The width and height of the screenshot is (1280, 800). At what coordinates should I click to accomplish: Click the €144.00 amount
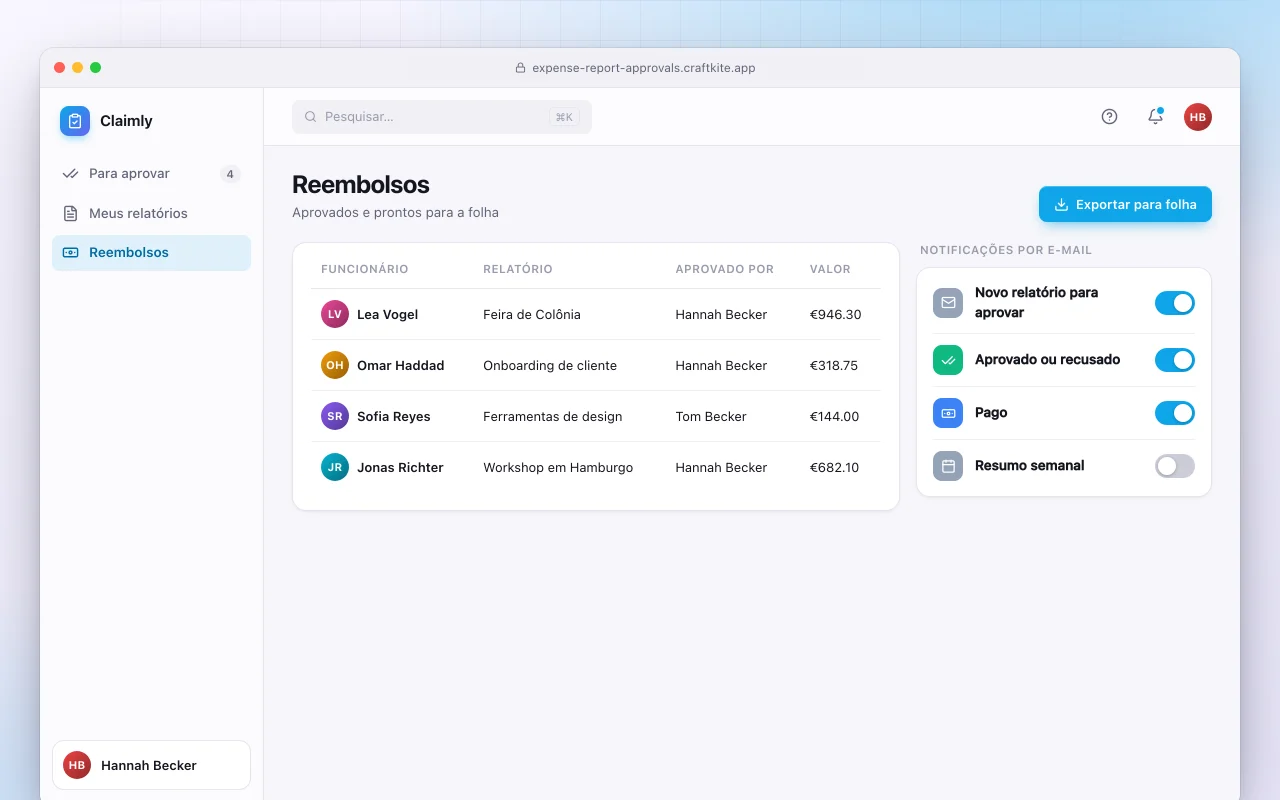point(835,416)
